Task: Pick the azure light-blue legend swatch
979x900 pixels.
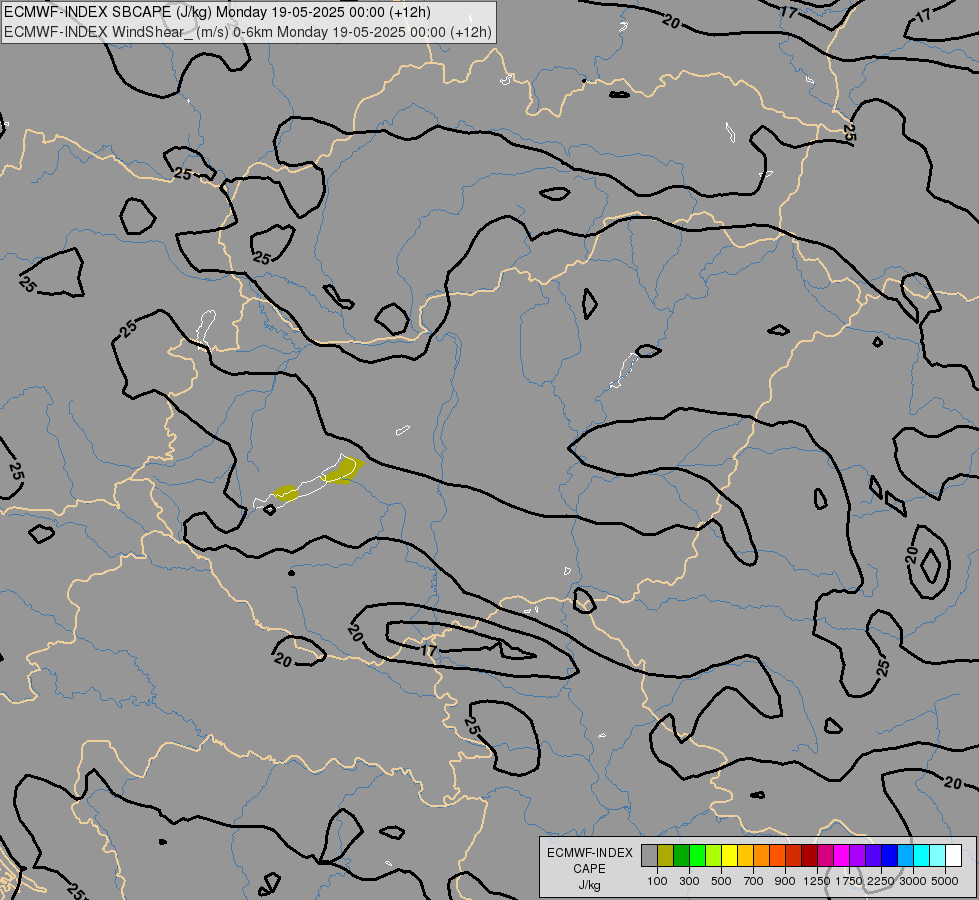Action: [x=906, y=856]
